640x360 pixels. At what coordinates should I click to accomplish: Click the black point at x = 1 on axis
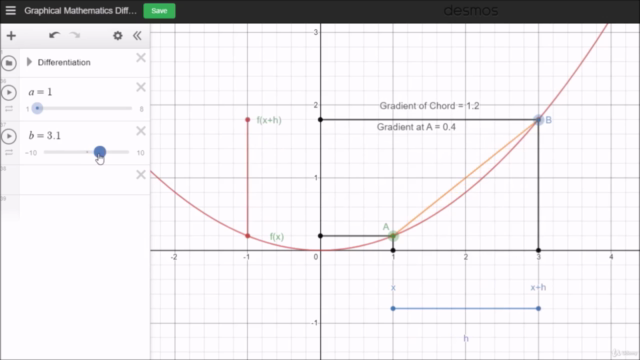(393, 250)
